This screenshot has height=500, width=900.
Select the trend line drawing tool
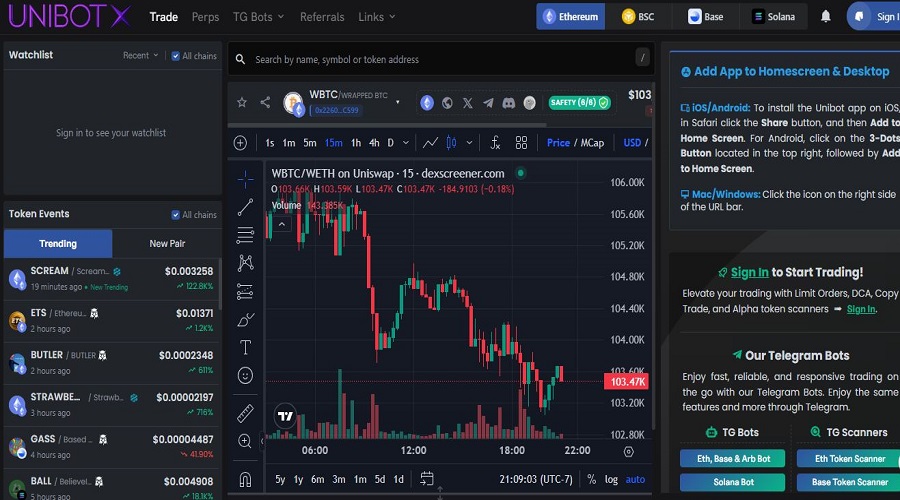(x=245, y=207)
